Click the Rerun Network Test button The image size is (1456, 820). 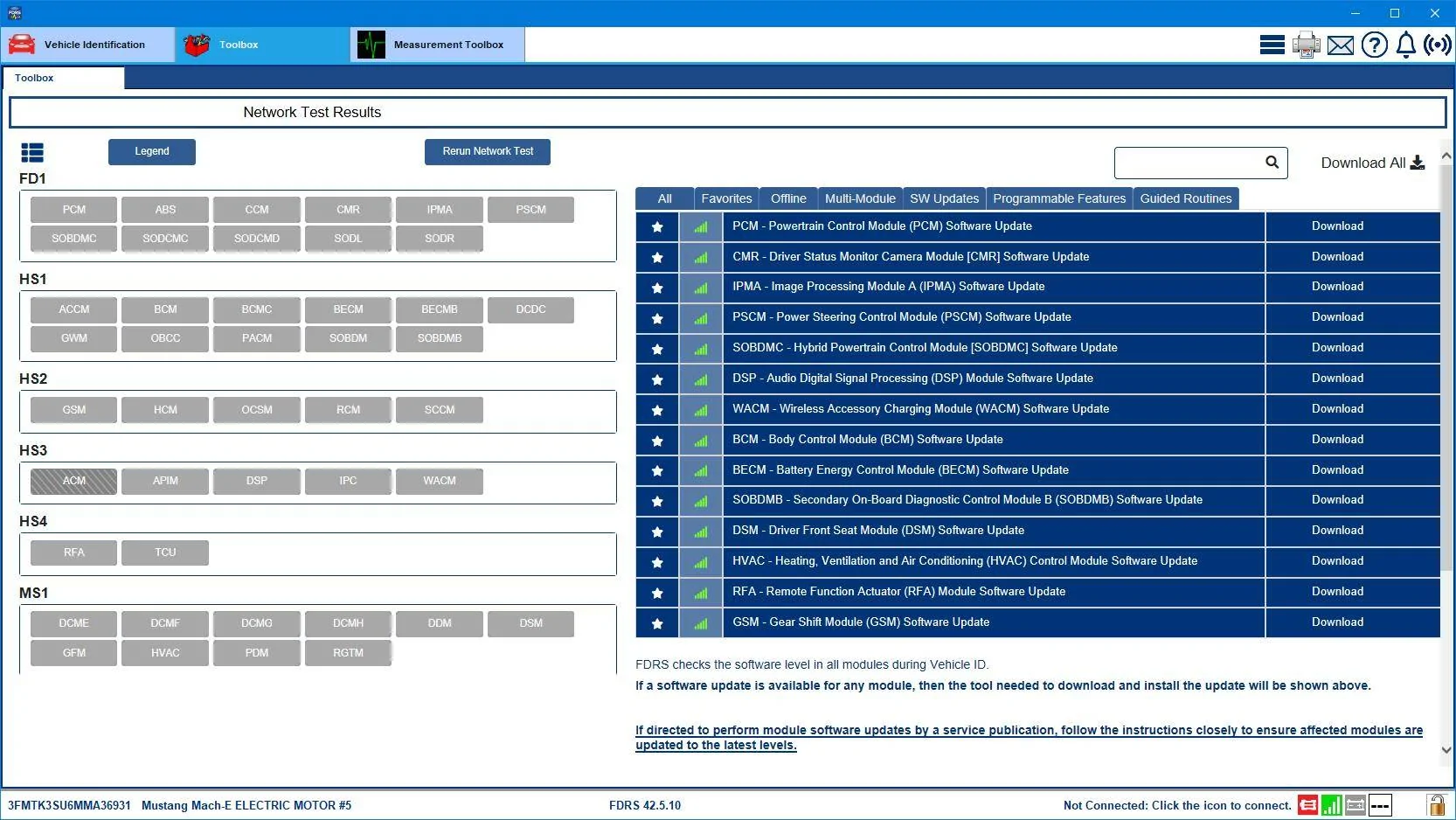[488, 151]
